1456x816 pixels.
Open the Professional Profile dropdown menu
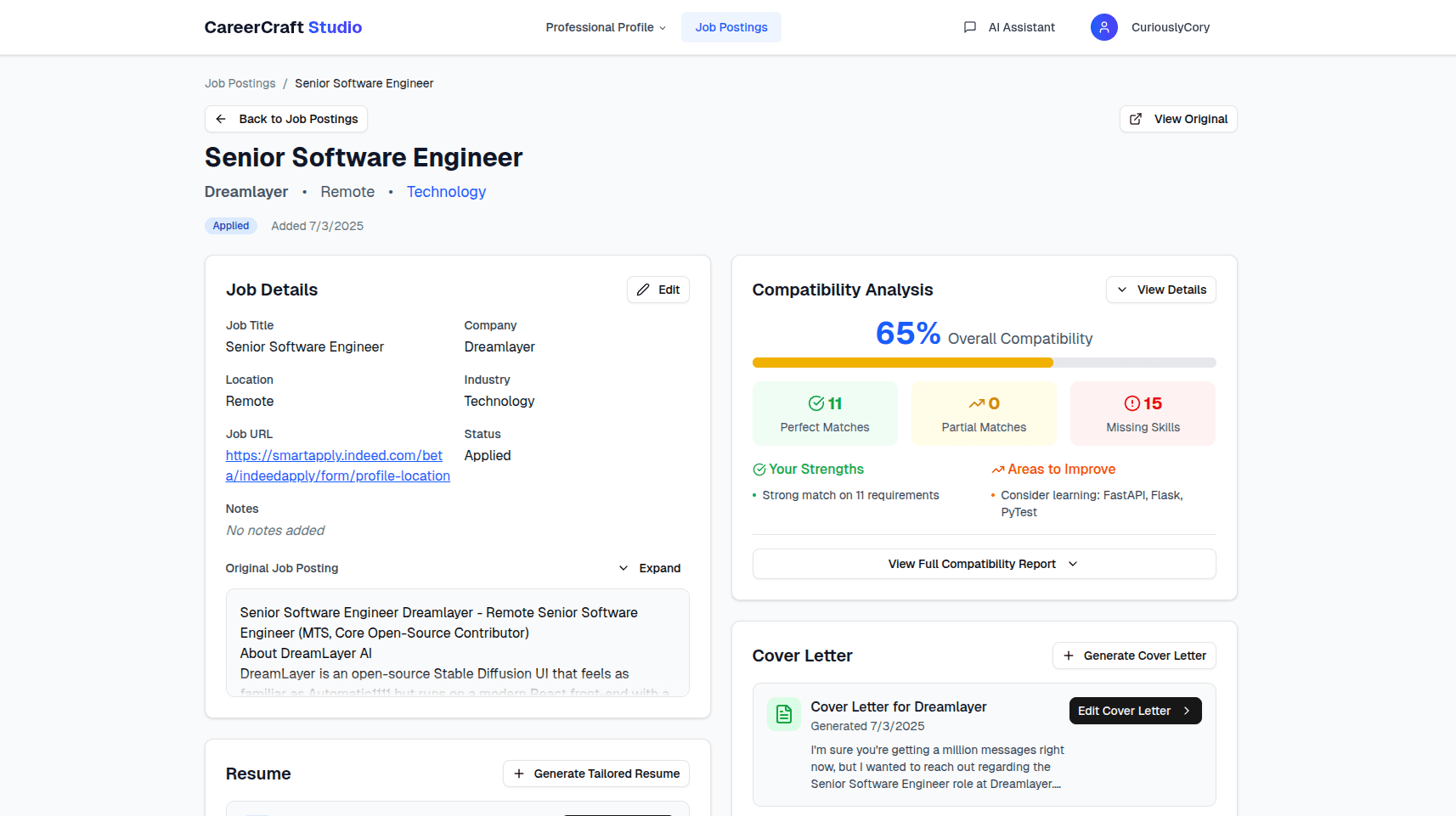point(606,27)
